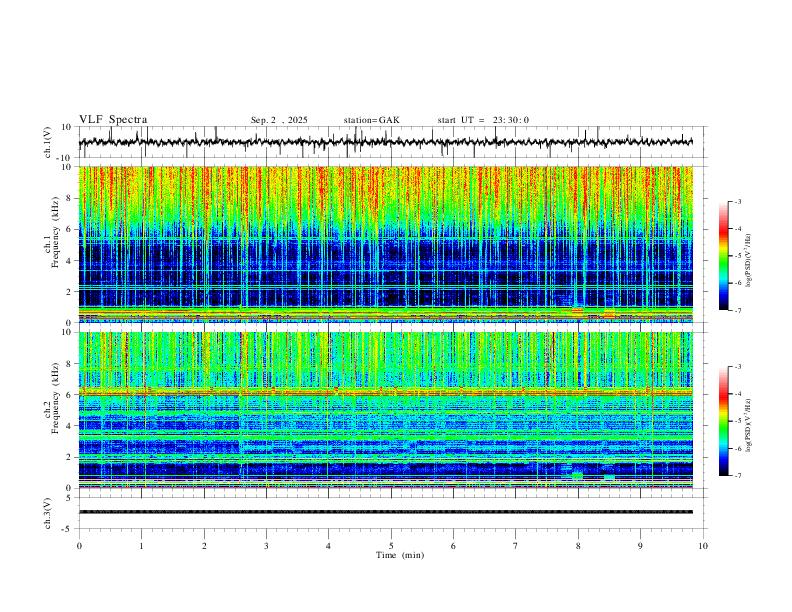Click the "VLF Spectra" title text
The image size is (792, 612).
[113, 120]
